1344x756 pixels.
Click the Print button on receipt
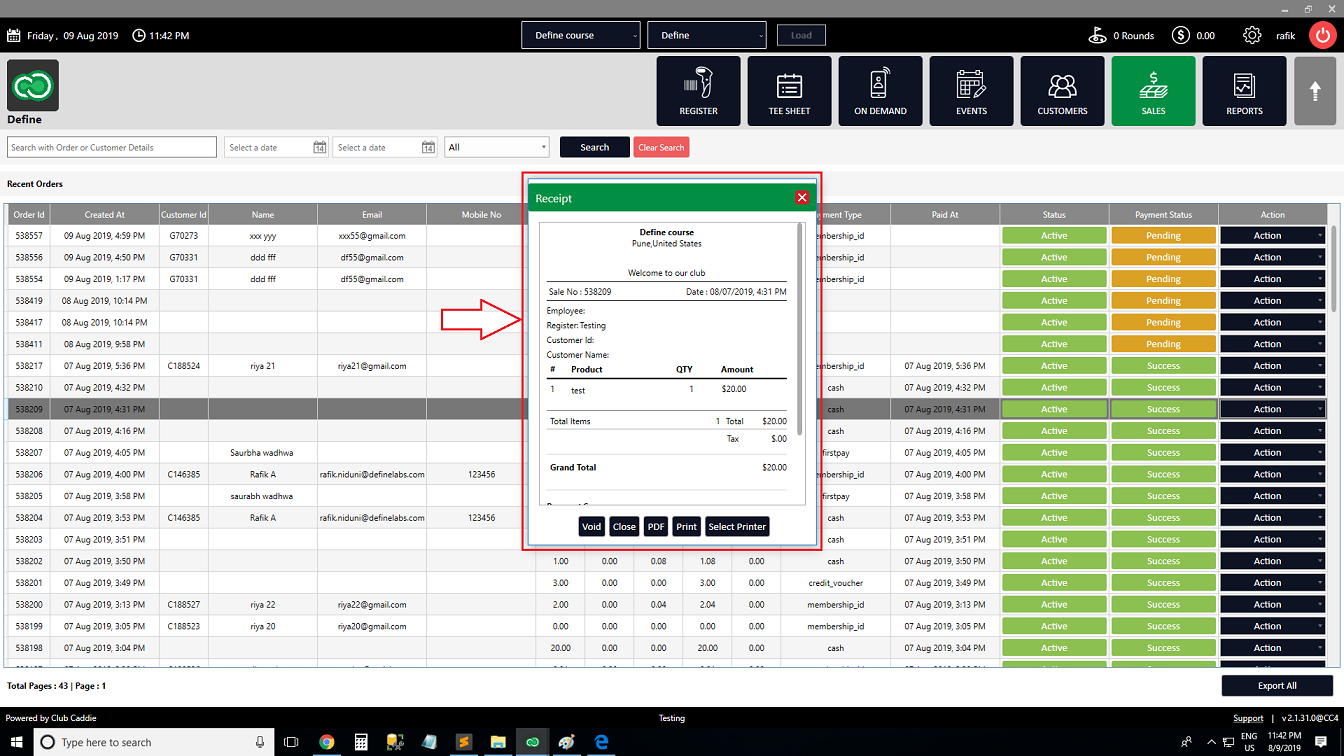click(686, 527)
